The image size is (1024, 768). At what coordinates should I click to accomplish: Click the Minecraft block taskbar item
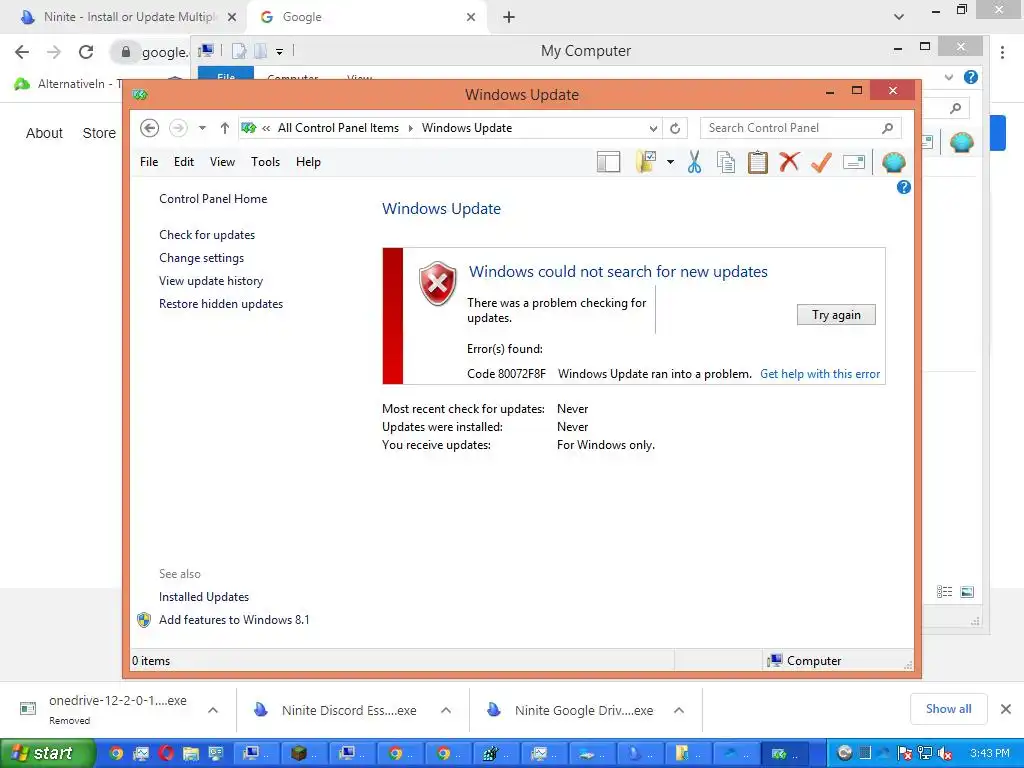[303, 754]
